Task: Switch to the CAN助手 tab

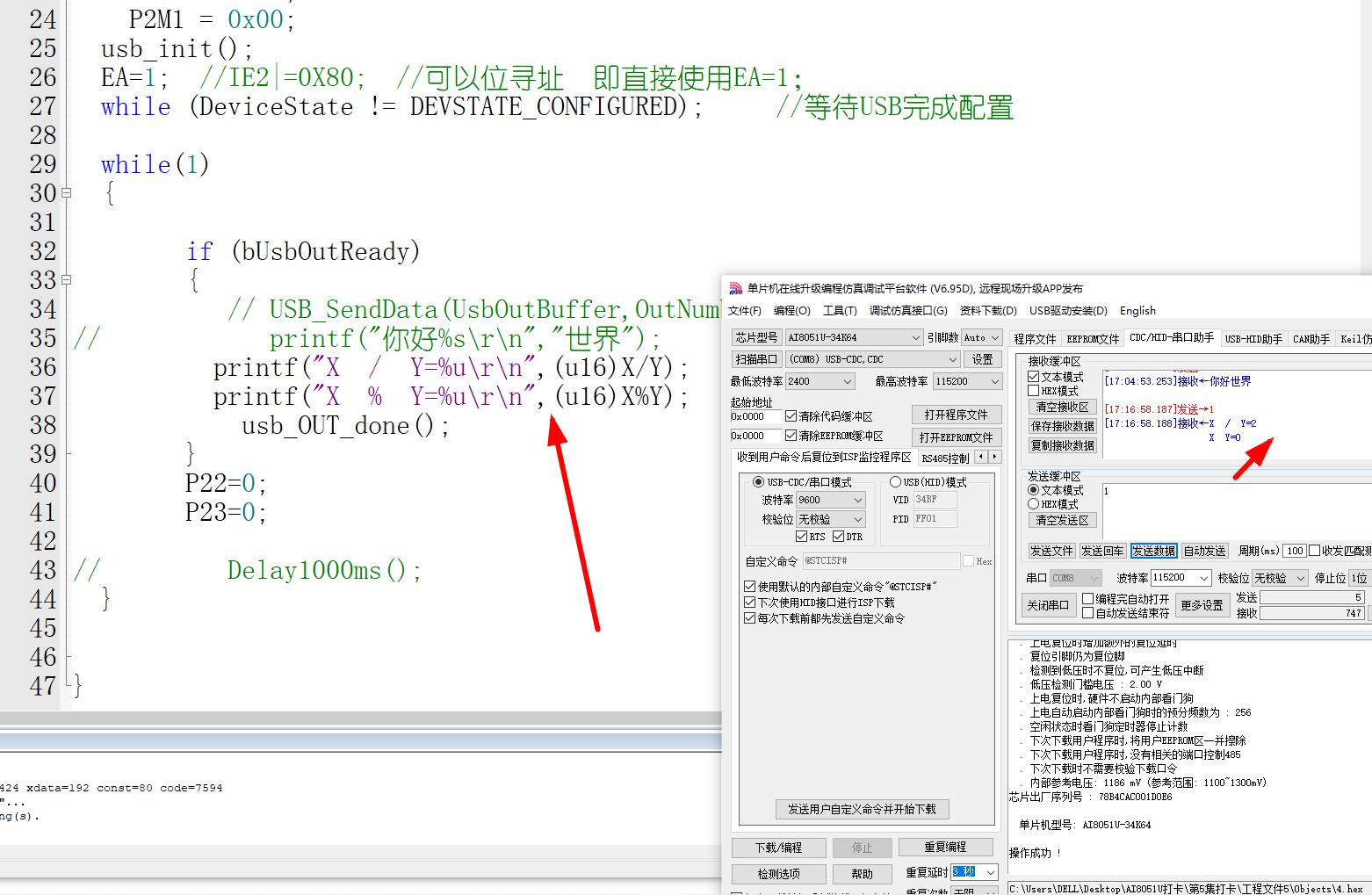Action: (1311, 339)
